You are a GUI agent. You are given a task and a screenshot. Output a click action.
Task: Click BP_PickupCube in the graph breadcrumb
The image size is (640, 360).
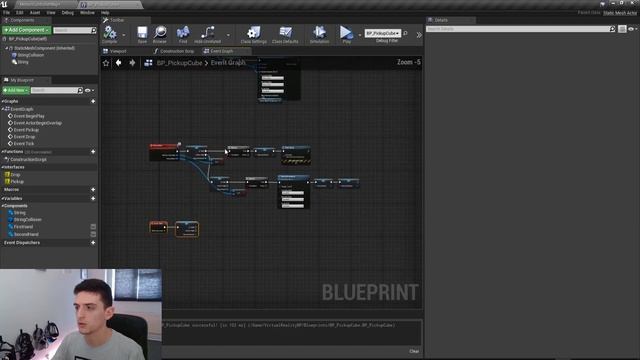coord(180,63)
